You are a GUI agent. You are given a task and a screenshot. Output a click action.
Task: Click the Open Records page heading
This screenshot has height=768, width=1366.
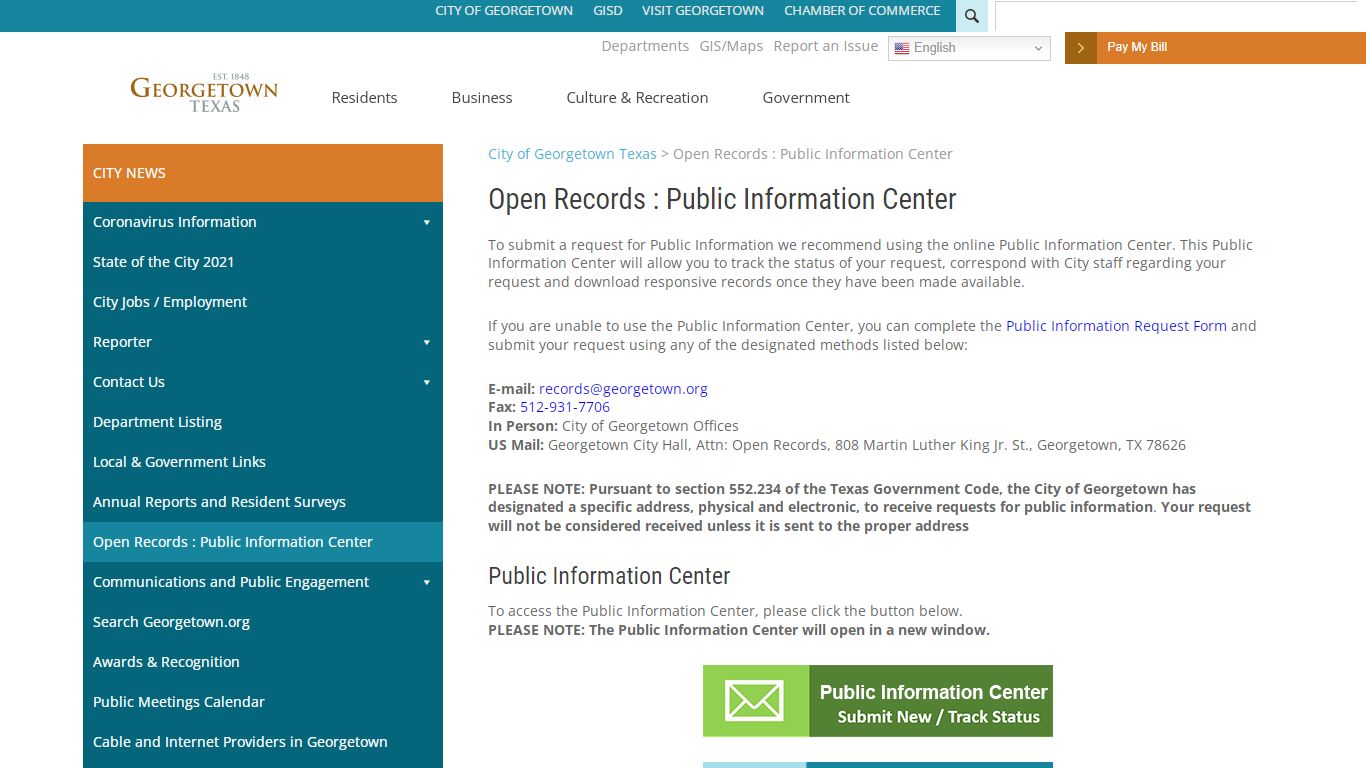(722, 199)
